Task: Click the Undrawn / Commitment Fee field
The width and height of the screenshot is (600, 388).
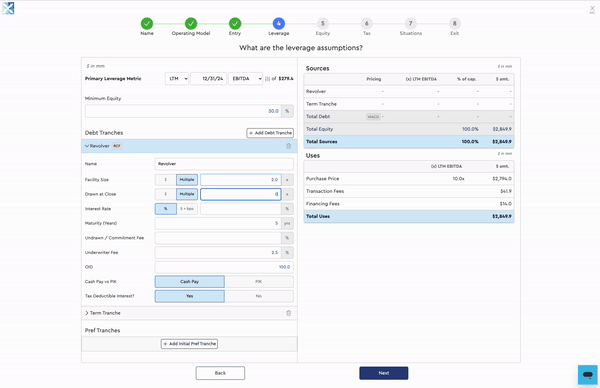Action: (218, 238)
